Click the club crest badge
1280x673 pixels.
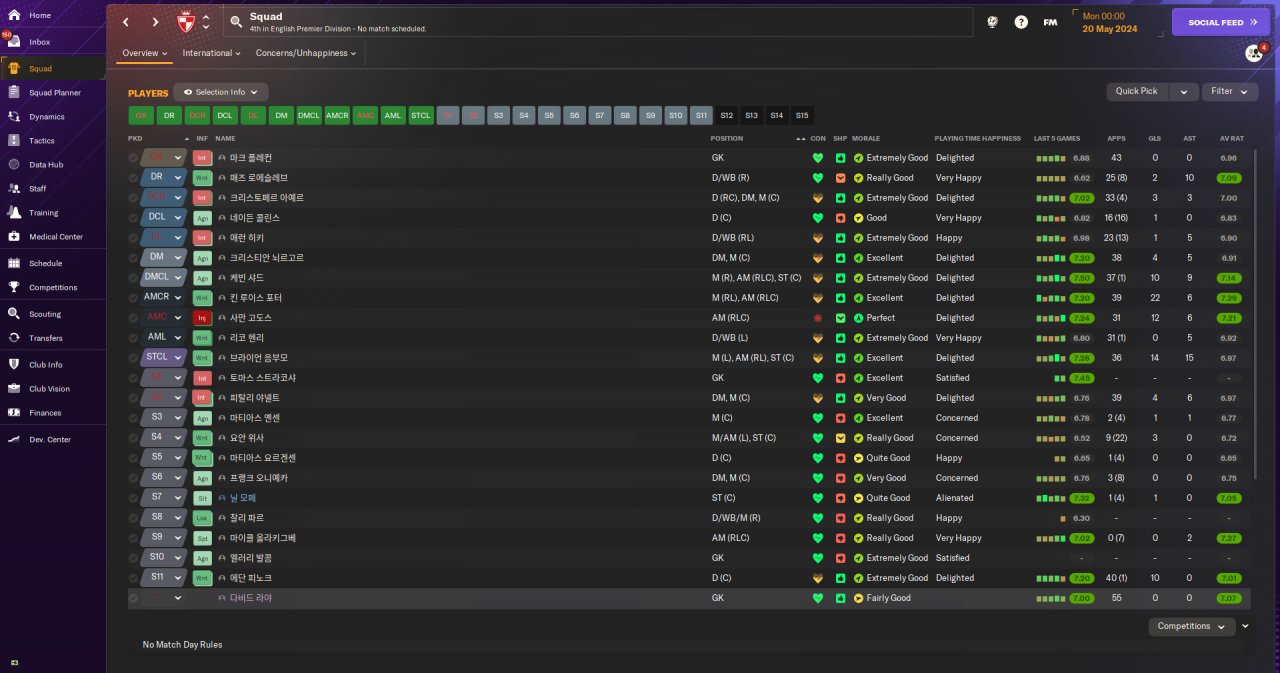pyautogui.click(x=185, y=22)
